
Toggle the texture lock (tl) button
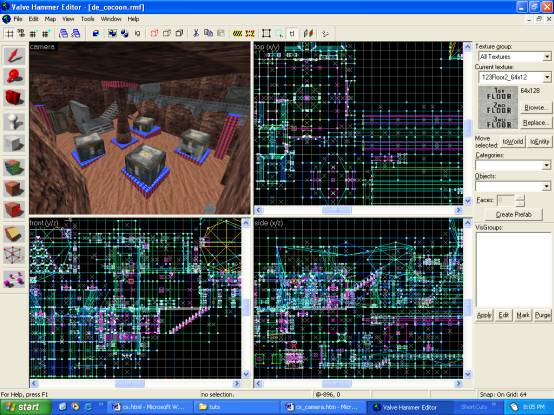292,34
